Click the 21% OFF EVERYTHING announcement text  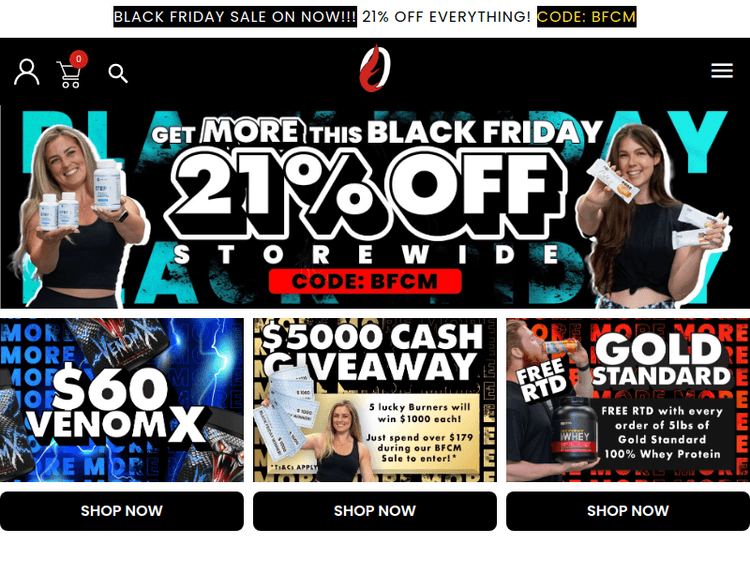446,17
